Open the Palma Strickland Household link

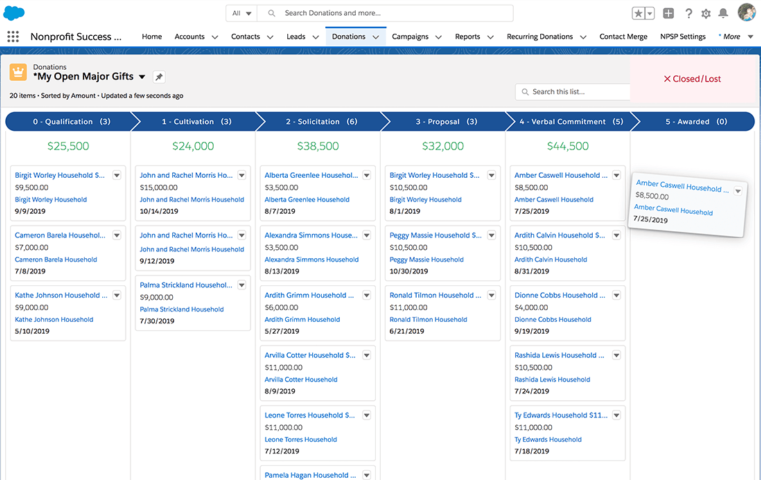pos(181,309)
